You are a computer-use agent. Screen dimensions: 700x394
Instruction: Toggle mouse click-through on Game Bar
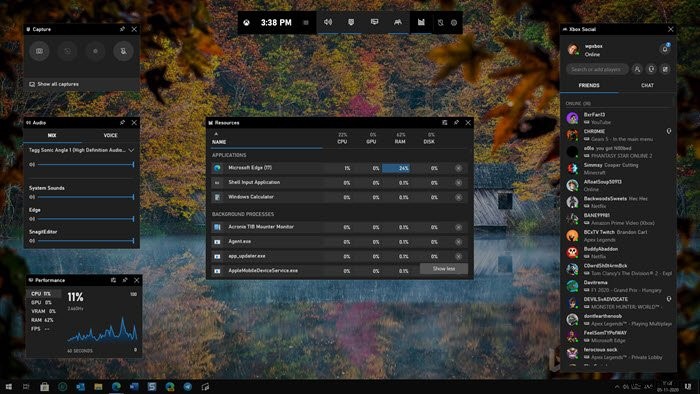click(x=441, y=23)
